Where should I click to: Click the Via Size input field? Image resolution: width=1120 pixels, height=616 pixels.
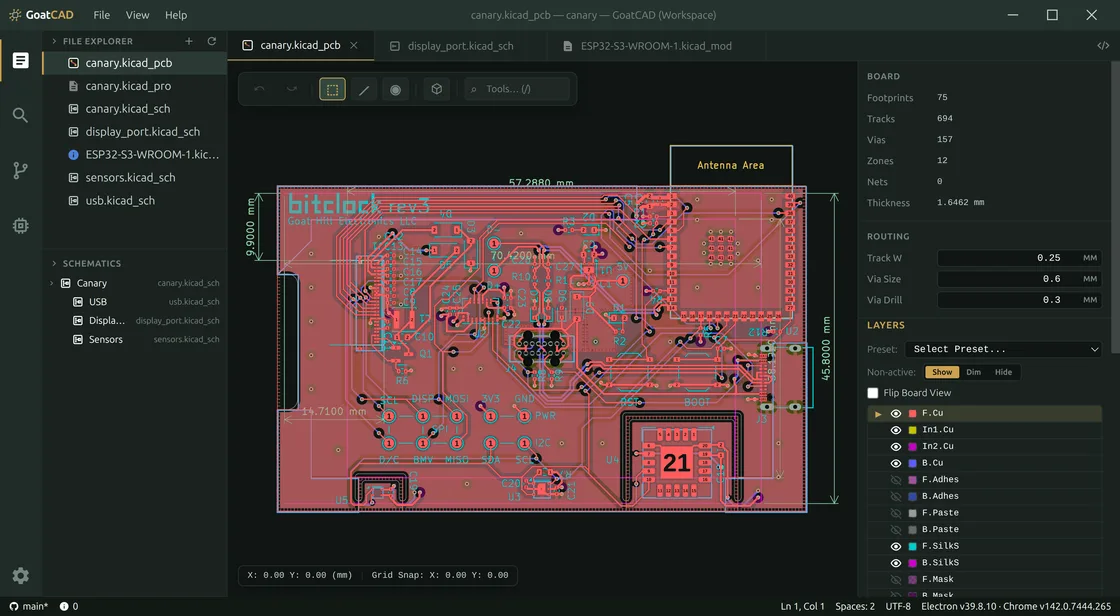pyautogui.click(x=1019, y=279)
